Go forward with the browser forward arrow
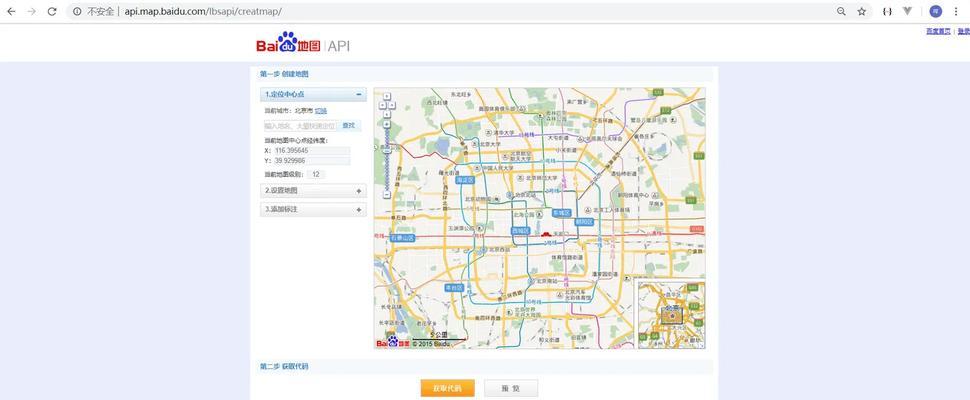Image resolution: width=970 pixels, height=400 pixels. click(x=31, y=11)
